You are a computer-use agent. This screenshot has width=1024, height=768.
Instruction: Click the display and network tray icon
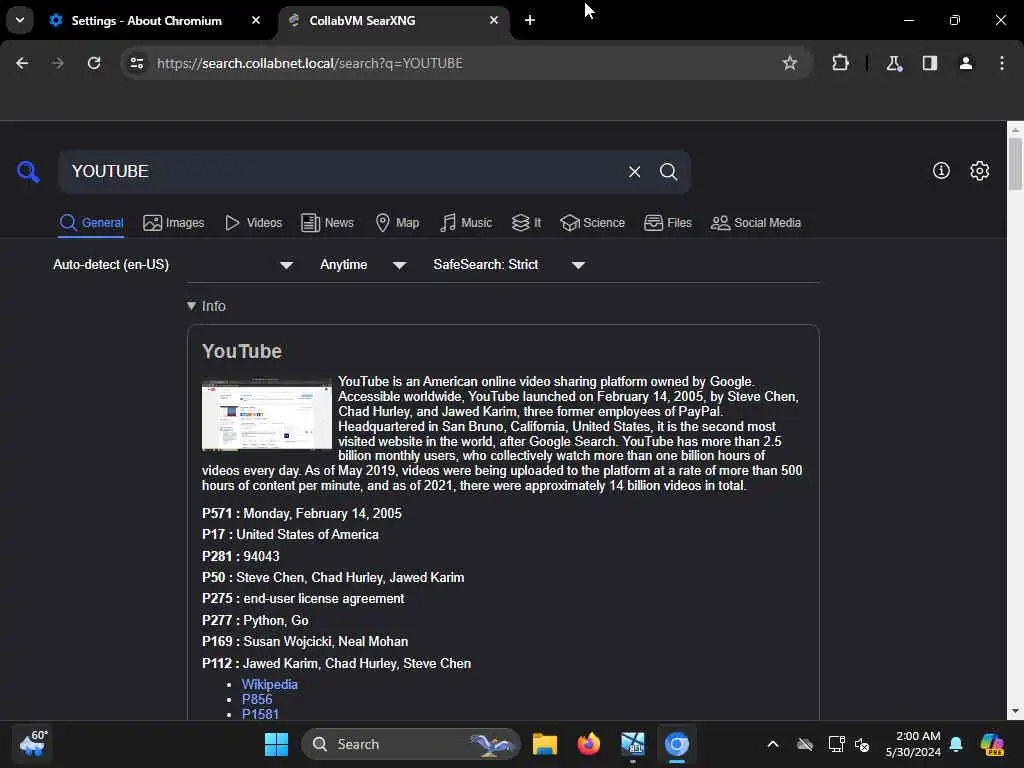tap(836, 744)
